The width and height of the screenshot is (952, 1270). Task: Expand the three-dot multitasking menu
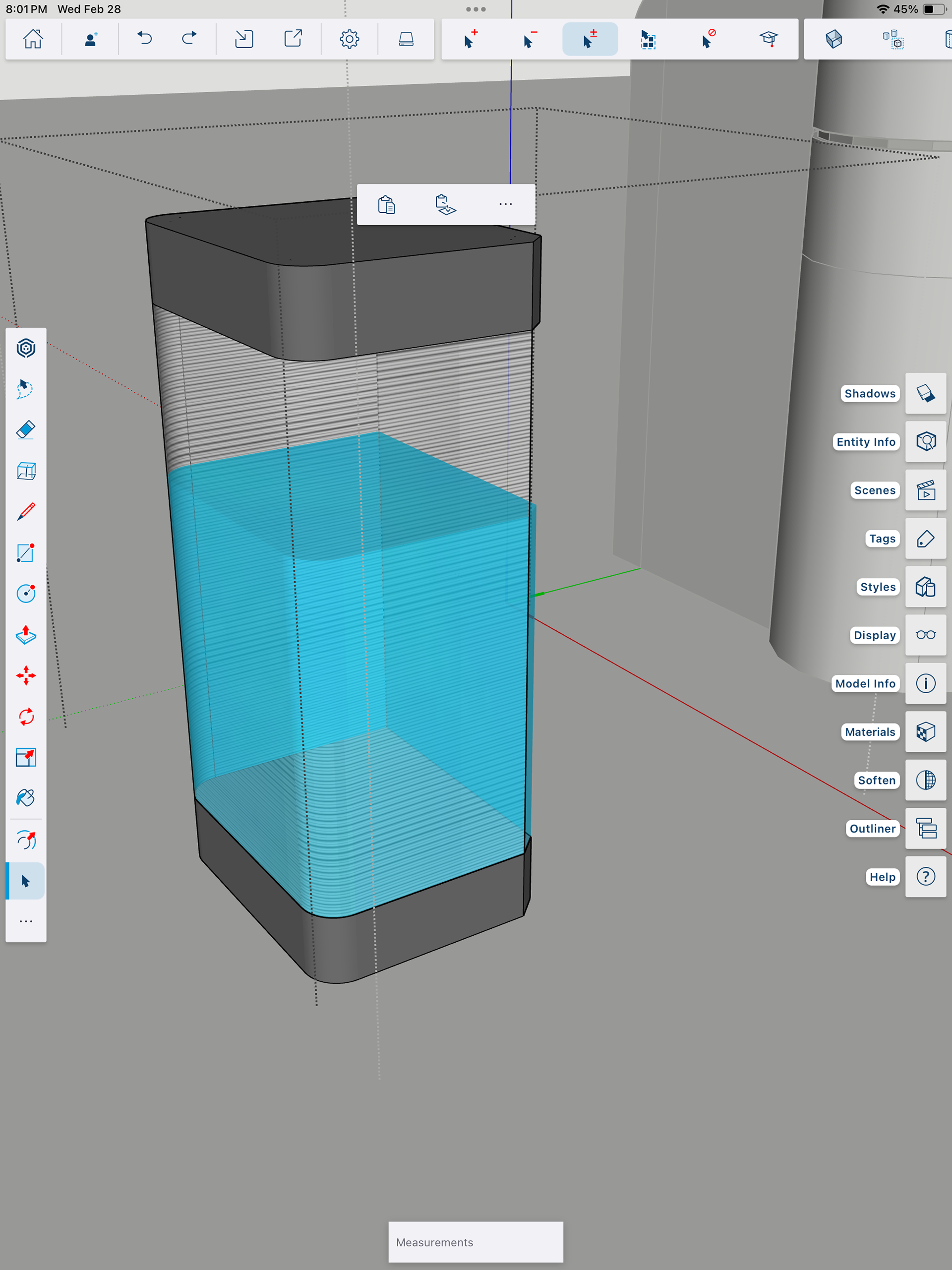(476, 9)
